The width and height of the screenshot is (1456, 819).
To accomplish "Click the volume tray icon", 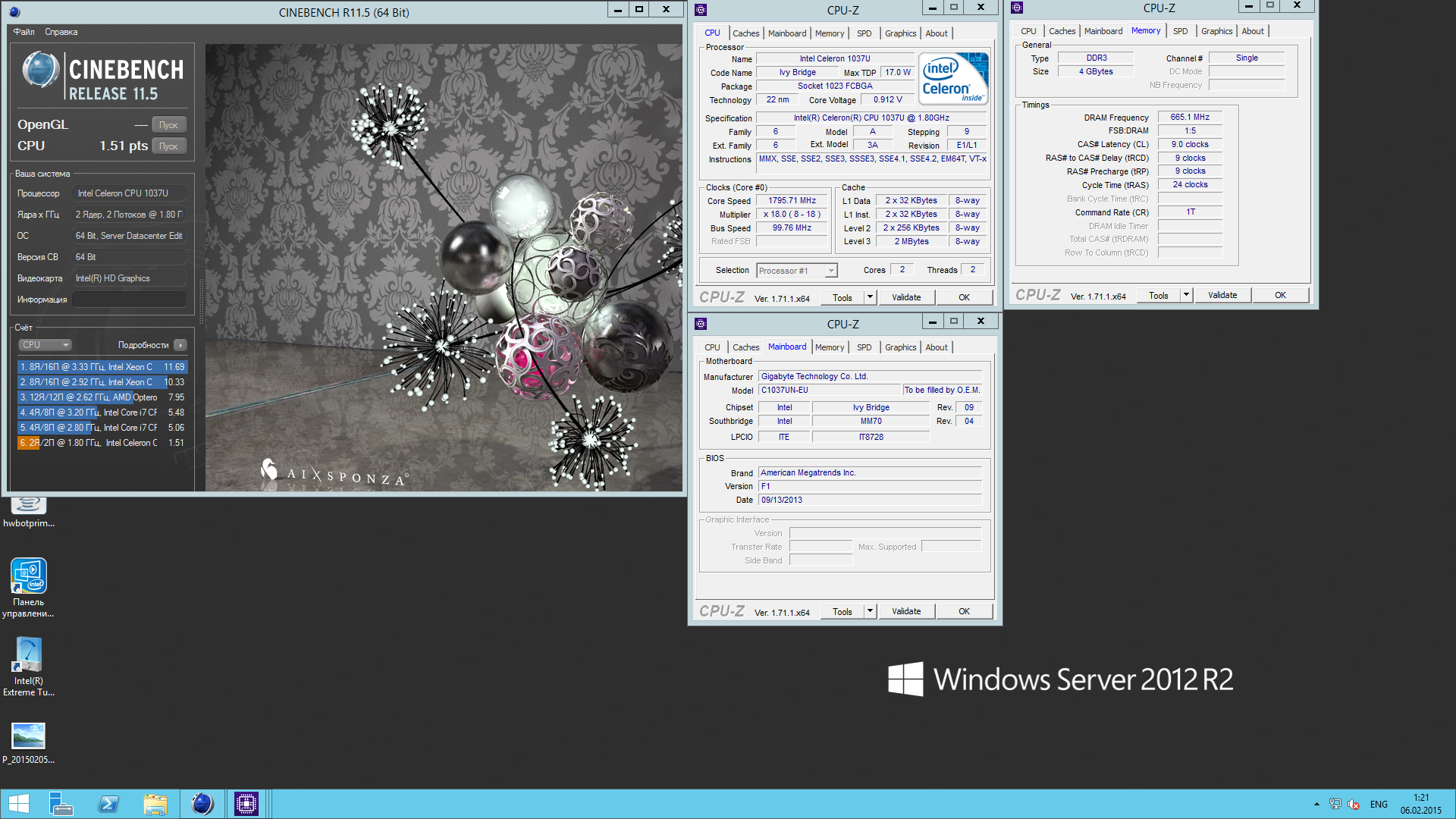I will (1354, 804).
